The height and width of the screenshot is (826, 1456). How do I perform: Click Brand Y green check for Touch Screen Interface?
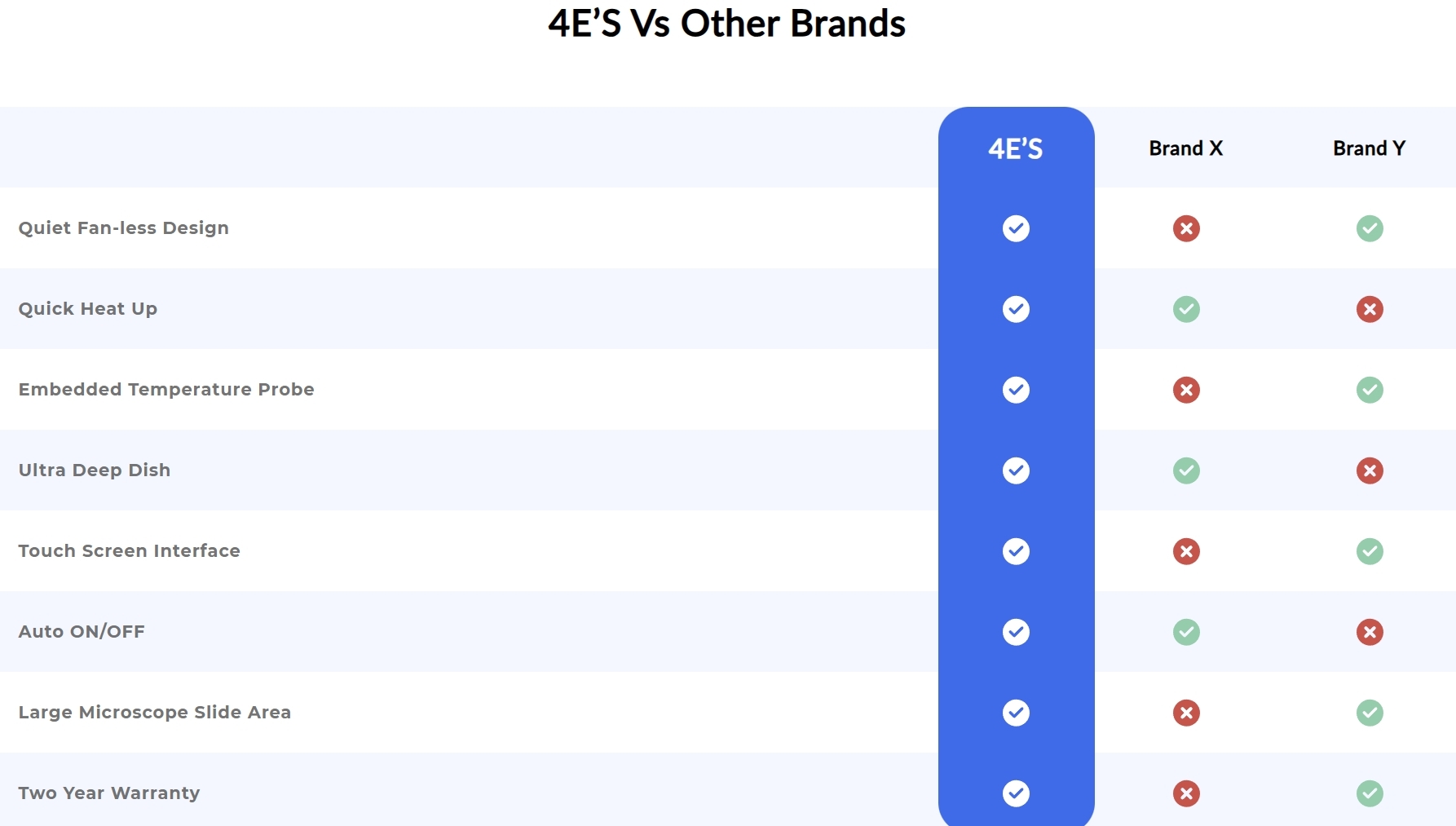point(1370,551)
